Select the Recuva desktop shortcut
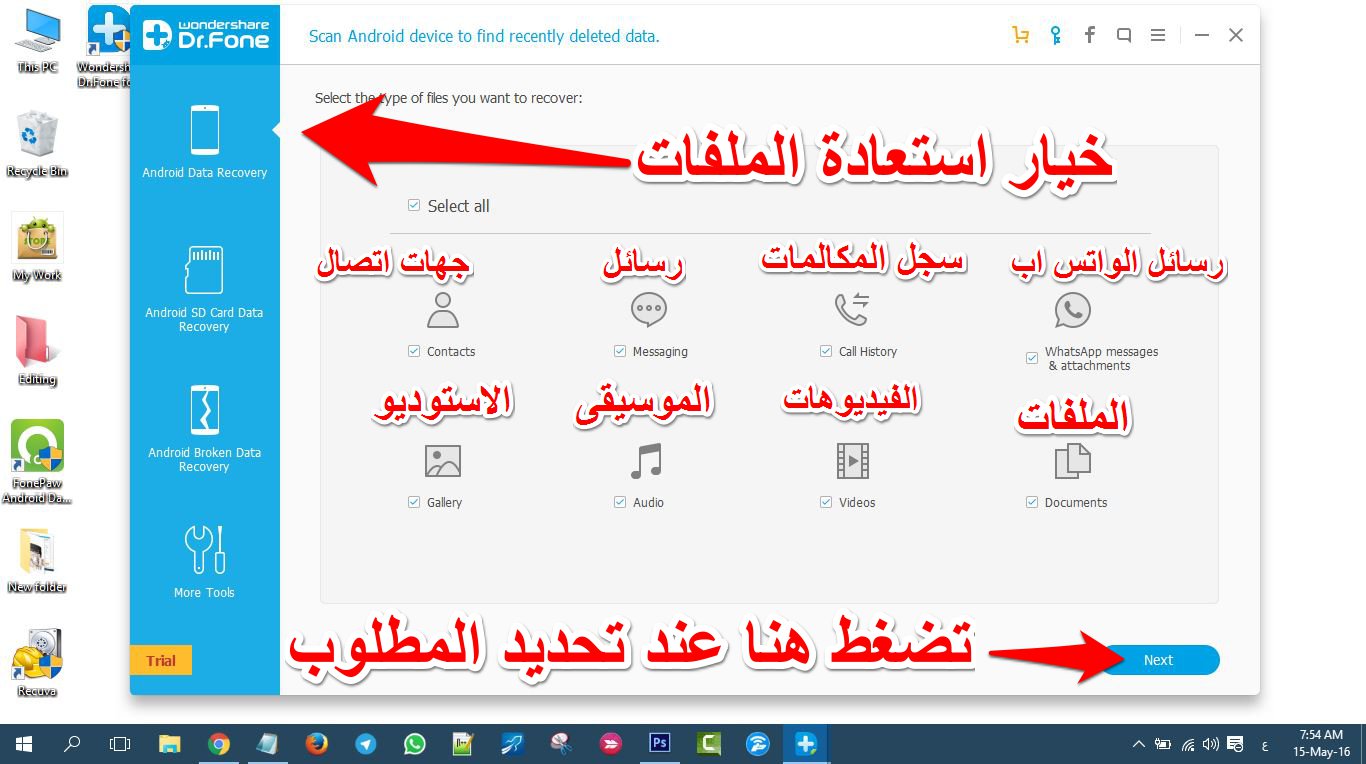 point(37,663)
